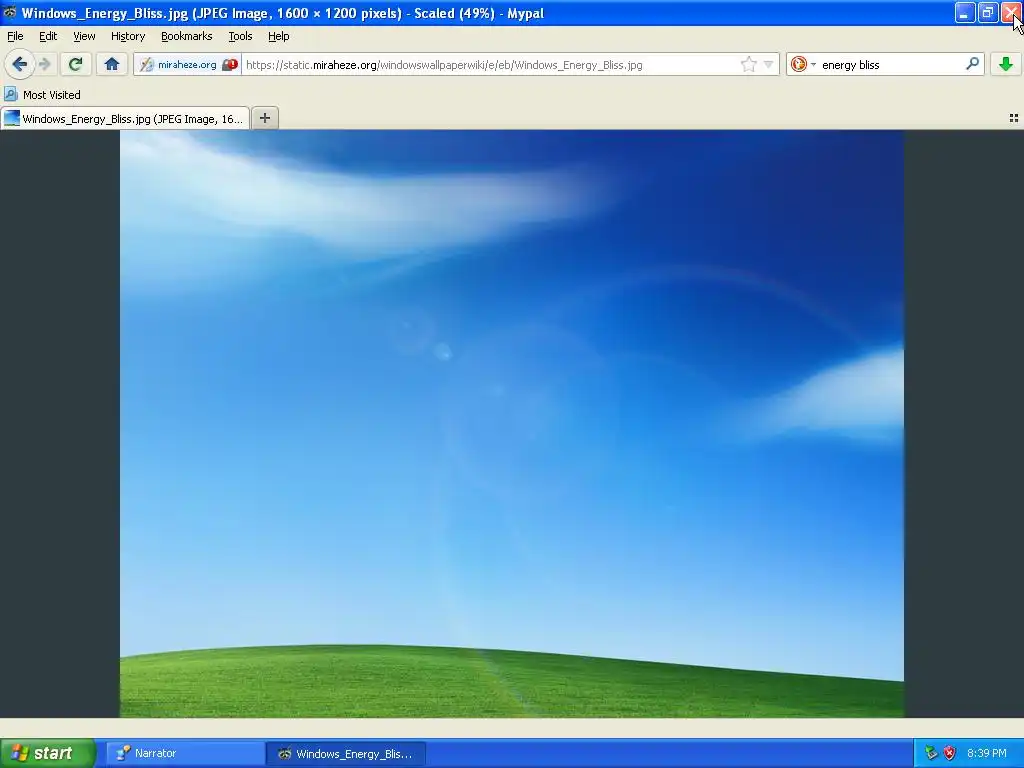Restore down the Mypal window
The image size is (1024, 768).
tap(987, 12)
